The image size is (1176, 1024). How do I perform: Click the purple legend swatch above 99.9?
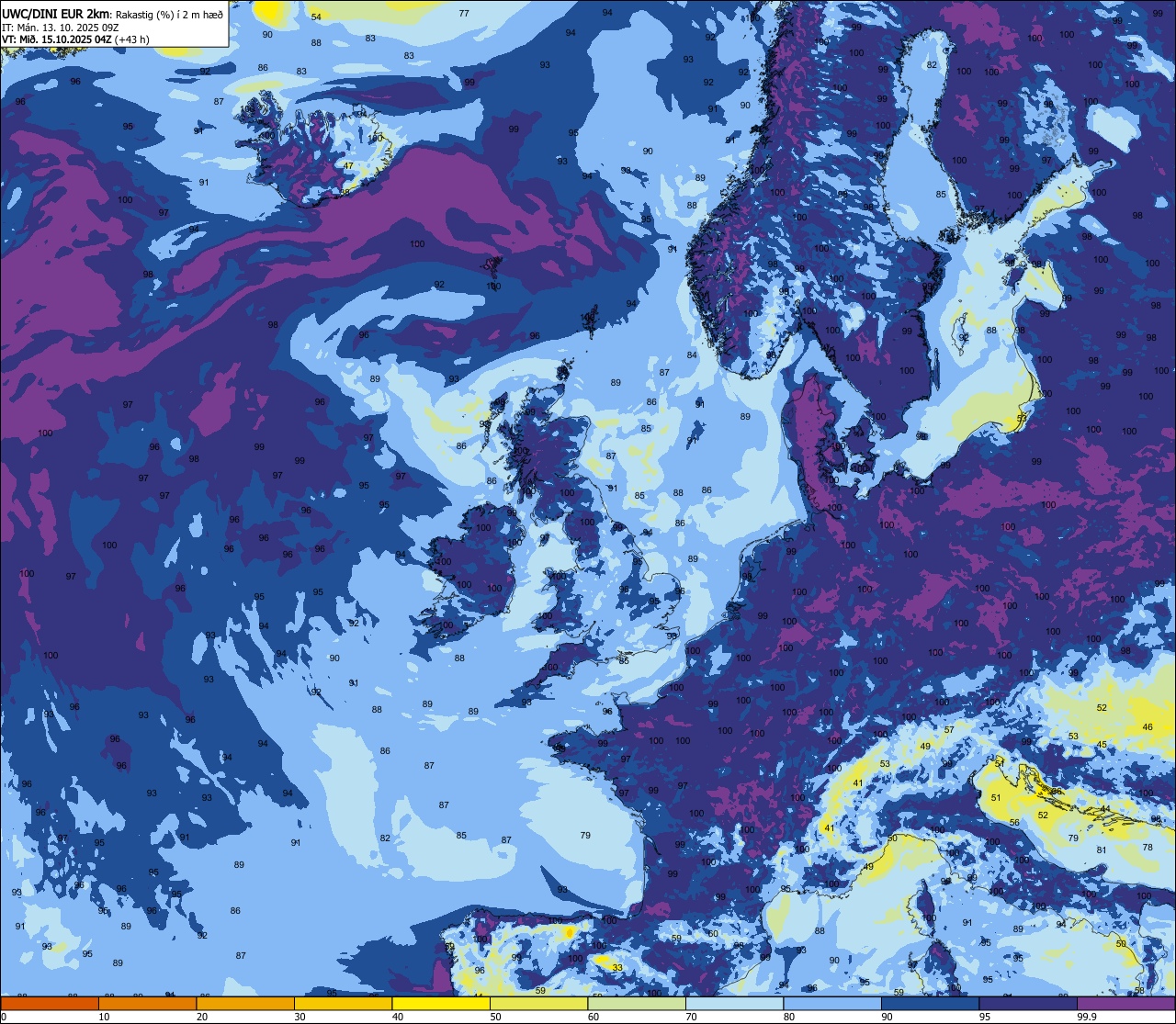[x=1125, y=1003]
